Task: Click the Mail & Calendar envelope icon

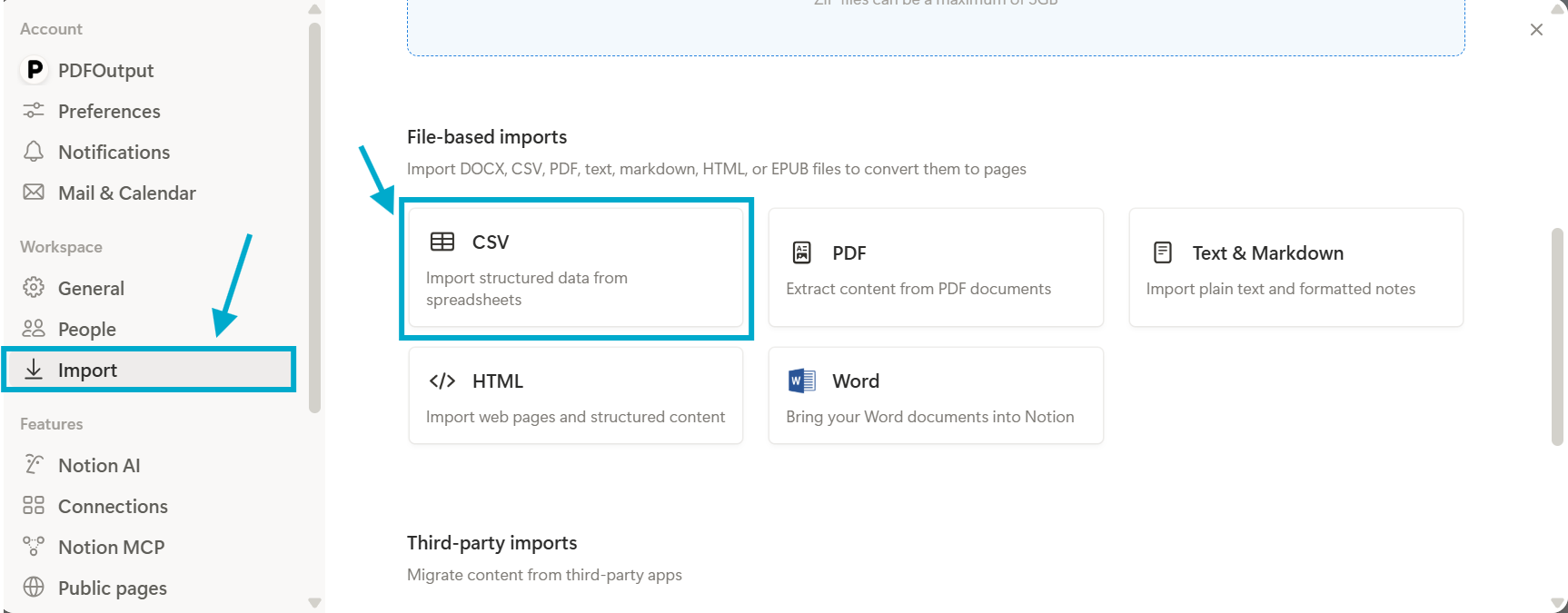Action: (x=34, y=193)
